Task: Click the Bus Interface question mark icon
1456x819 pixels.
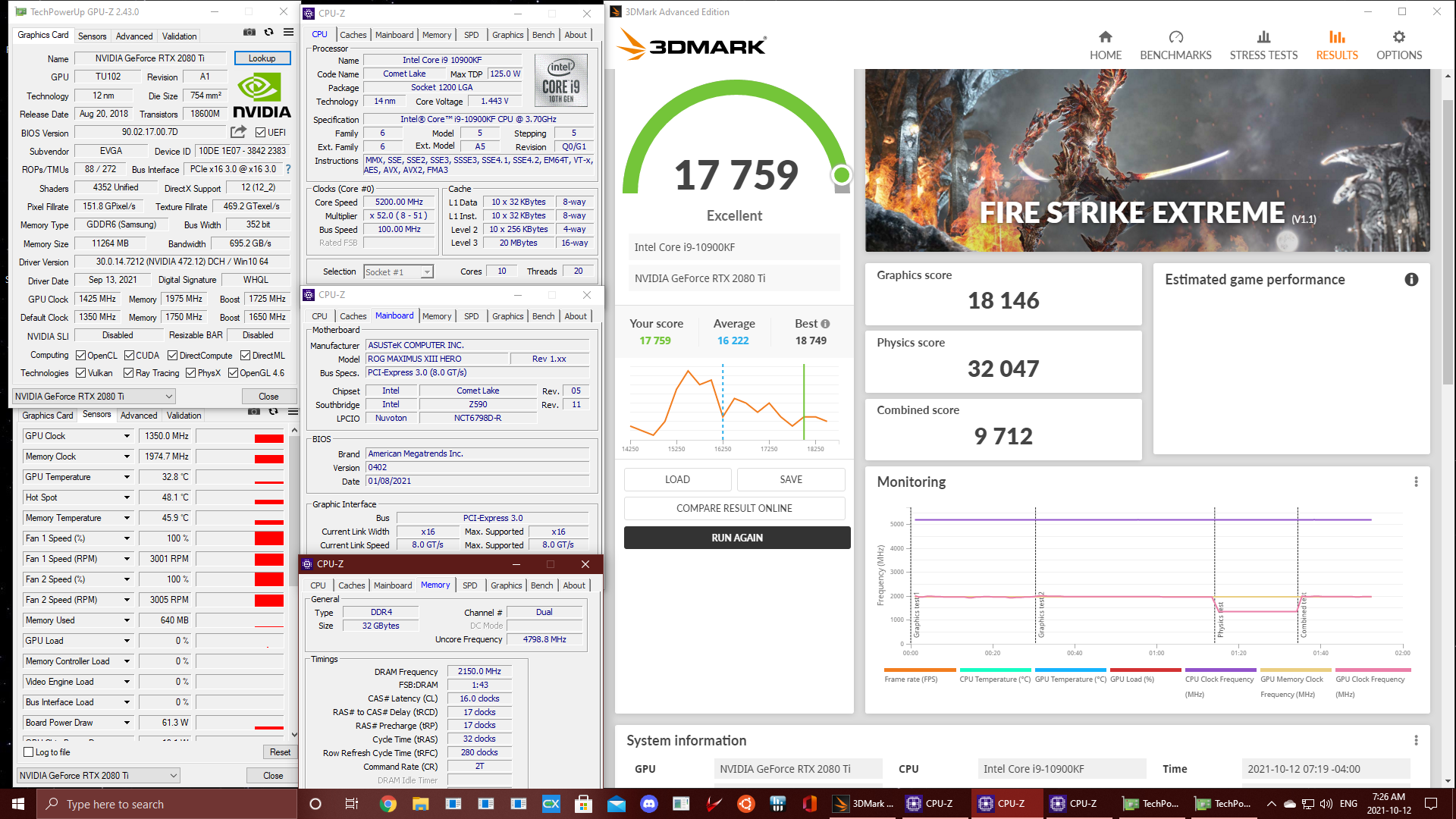Action: pos(288,169)
